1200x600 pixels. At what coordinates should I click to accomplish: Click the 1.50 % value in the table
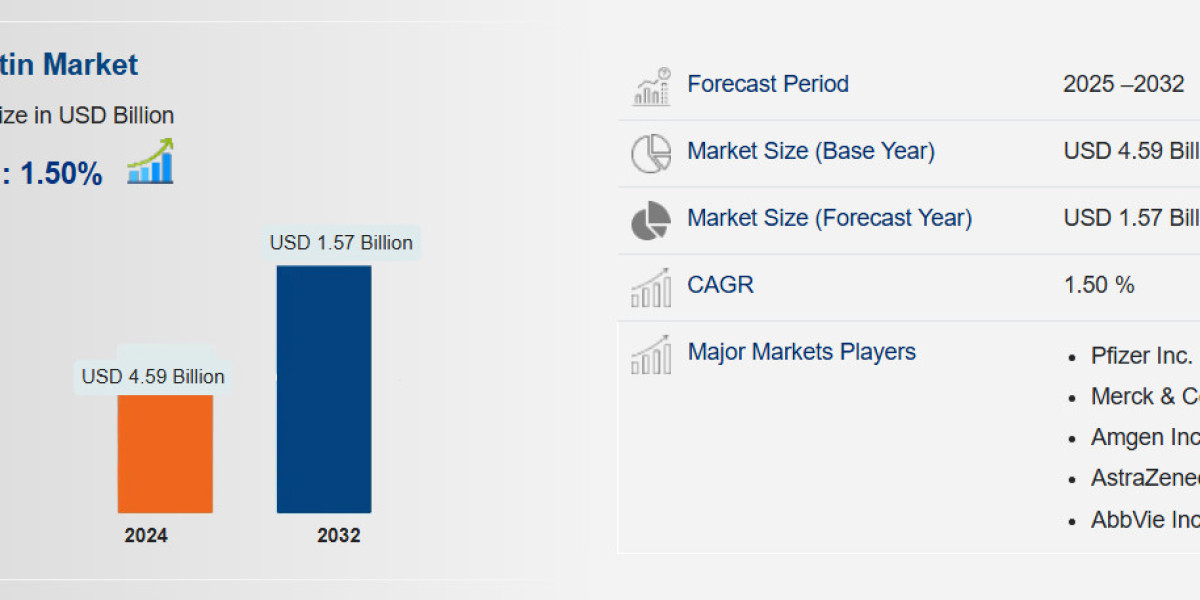point(1098,285)
